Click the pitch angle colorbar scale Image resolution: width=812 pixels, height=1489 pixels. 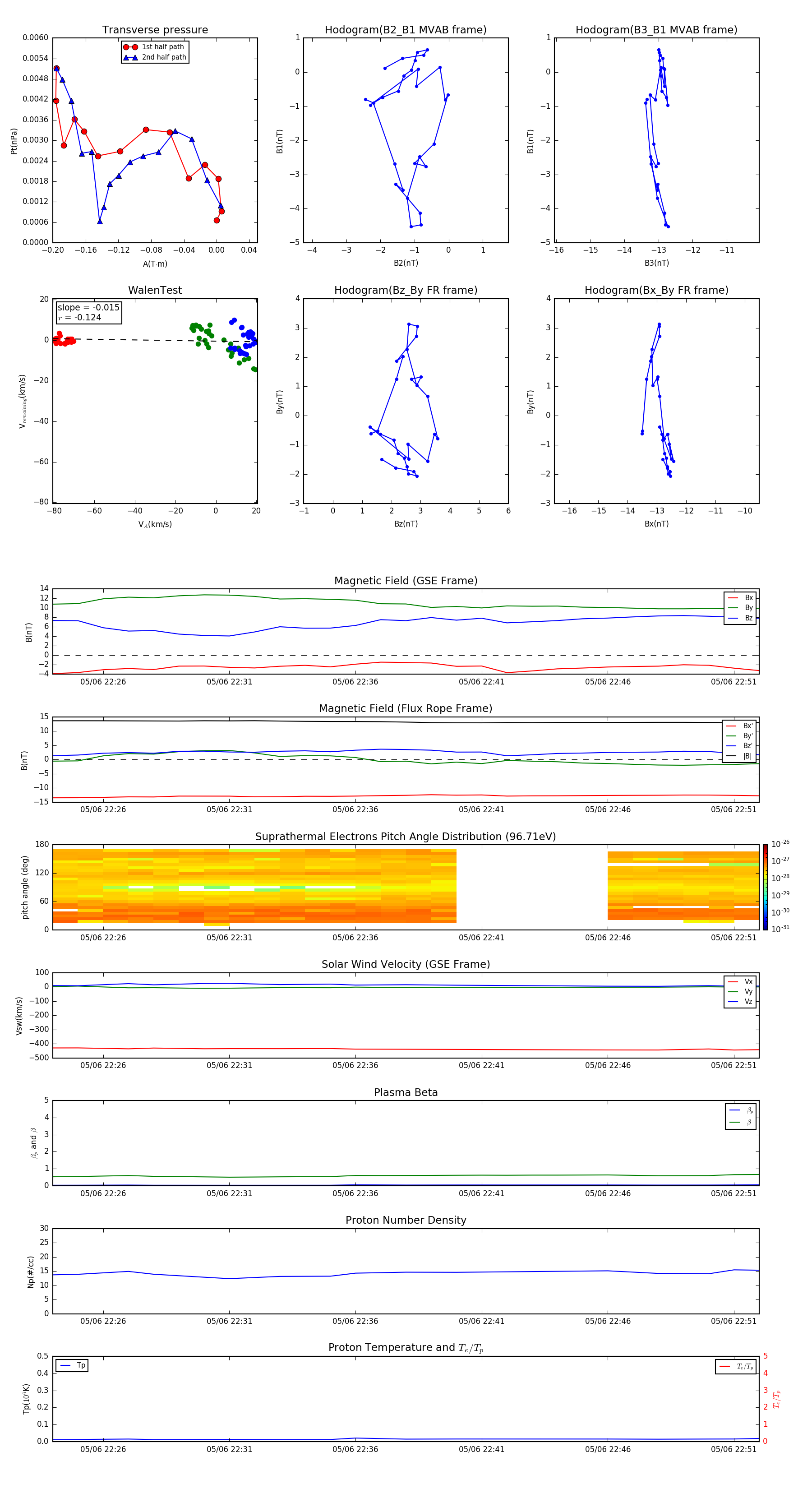coord(765,887)
